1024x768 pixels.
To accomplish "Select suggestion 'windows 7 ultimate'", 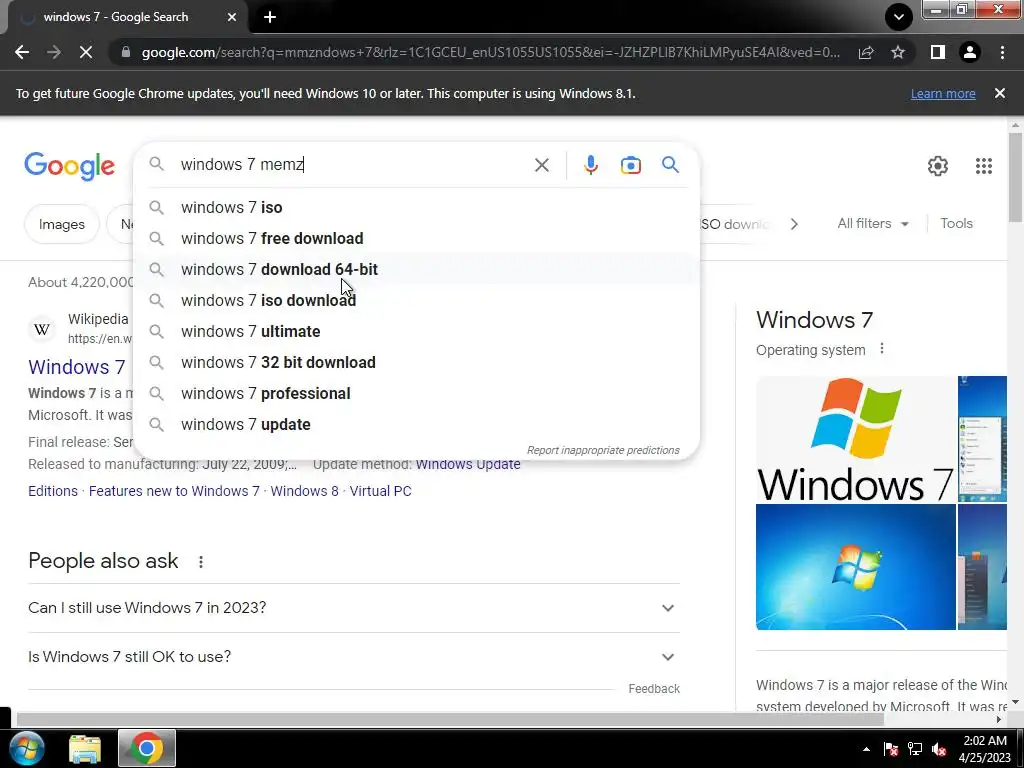I will pos(416,331).
